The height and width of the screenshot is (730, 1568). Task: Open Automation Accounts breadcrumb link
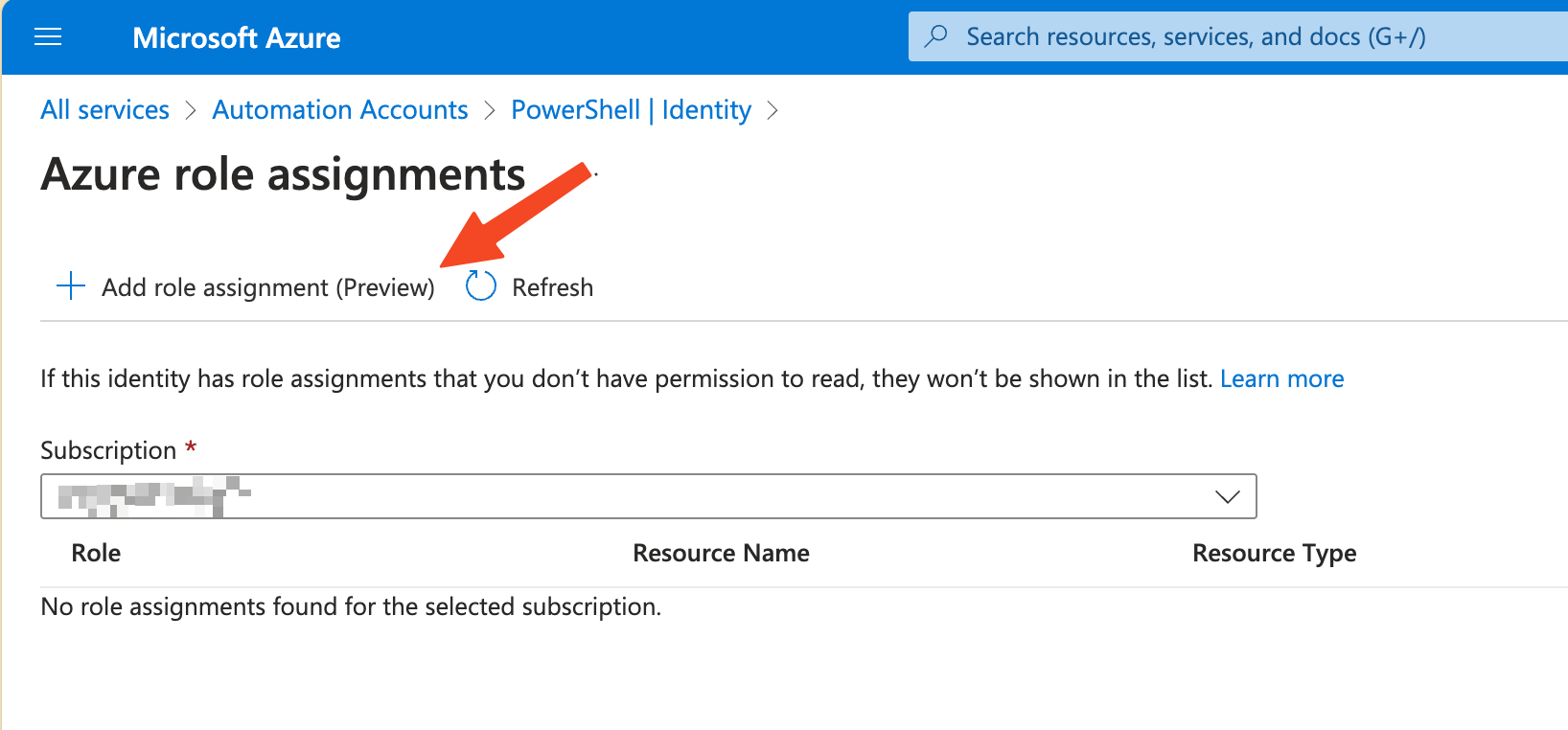click(x=340, y=110)
